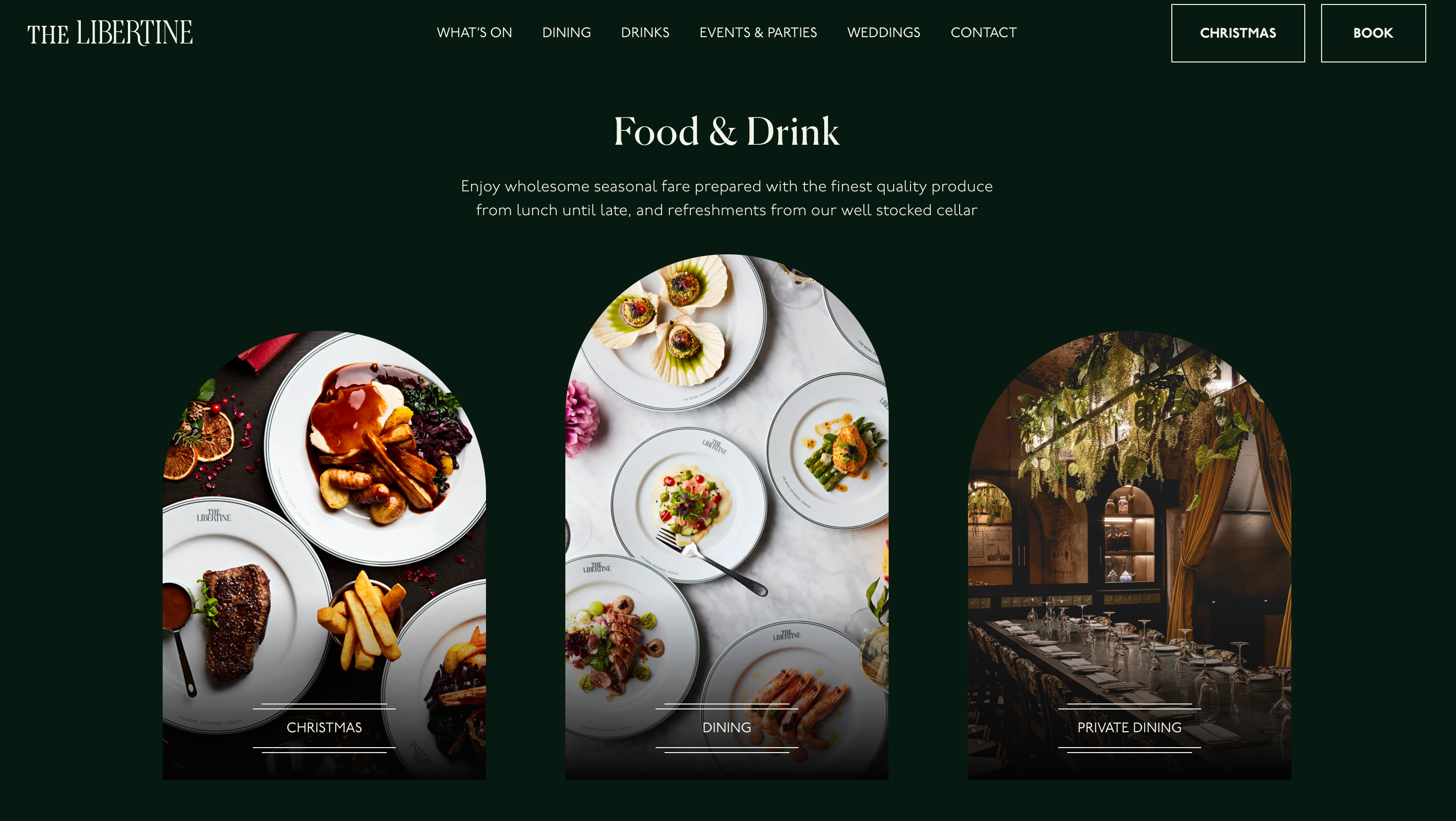Open the Private Dining card label
Screen dimensions: 1456x821
1129,728
